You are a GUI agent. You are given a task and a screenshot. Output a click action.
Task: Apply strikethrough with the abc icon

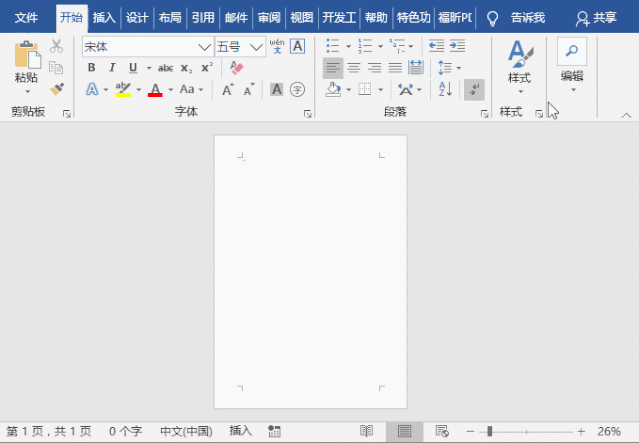click(166, 68)
